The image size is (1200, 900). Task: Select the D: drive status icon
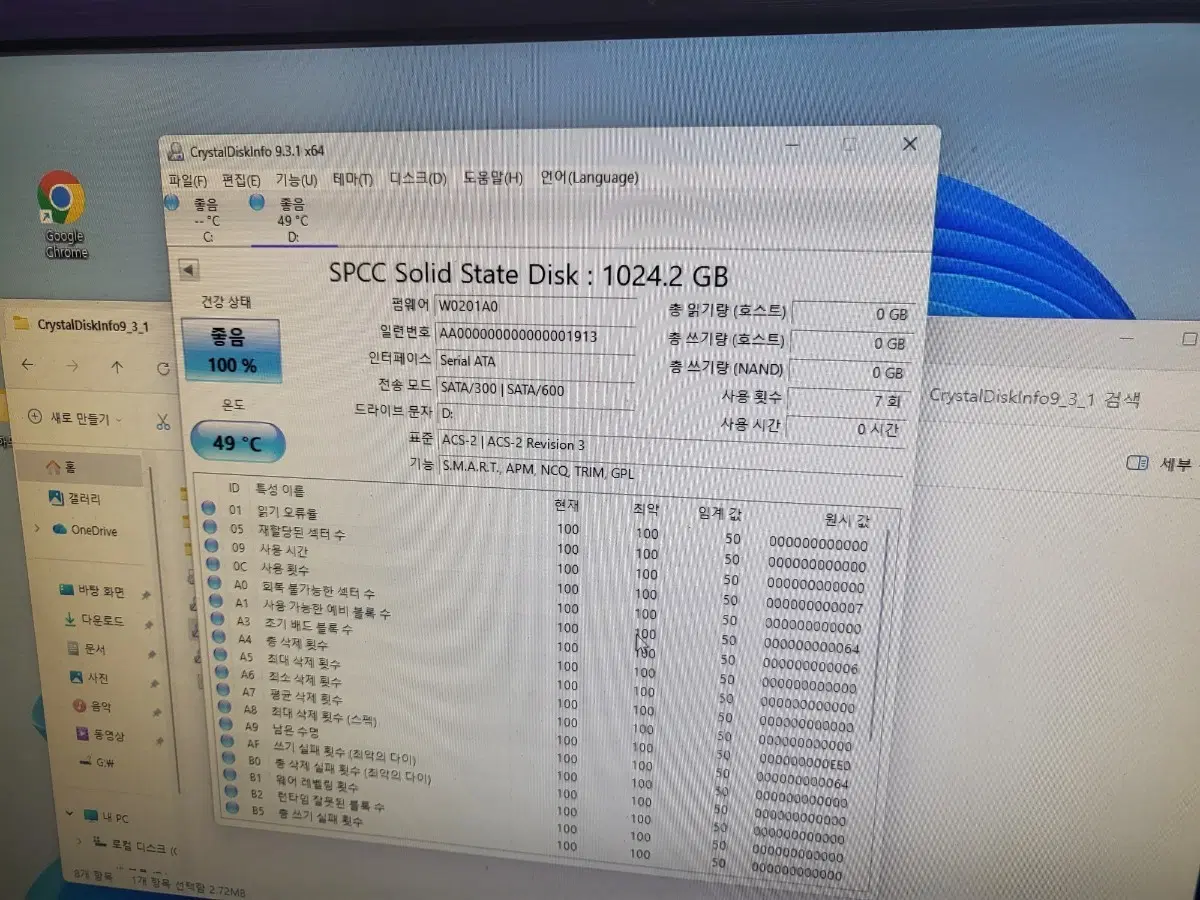257,203
